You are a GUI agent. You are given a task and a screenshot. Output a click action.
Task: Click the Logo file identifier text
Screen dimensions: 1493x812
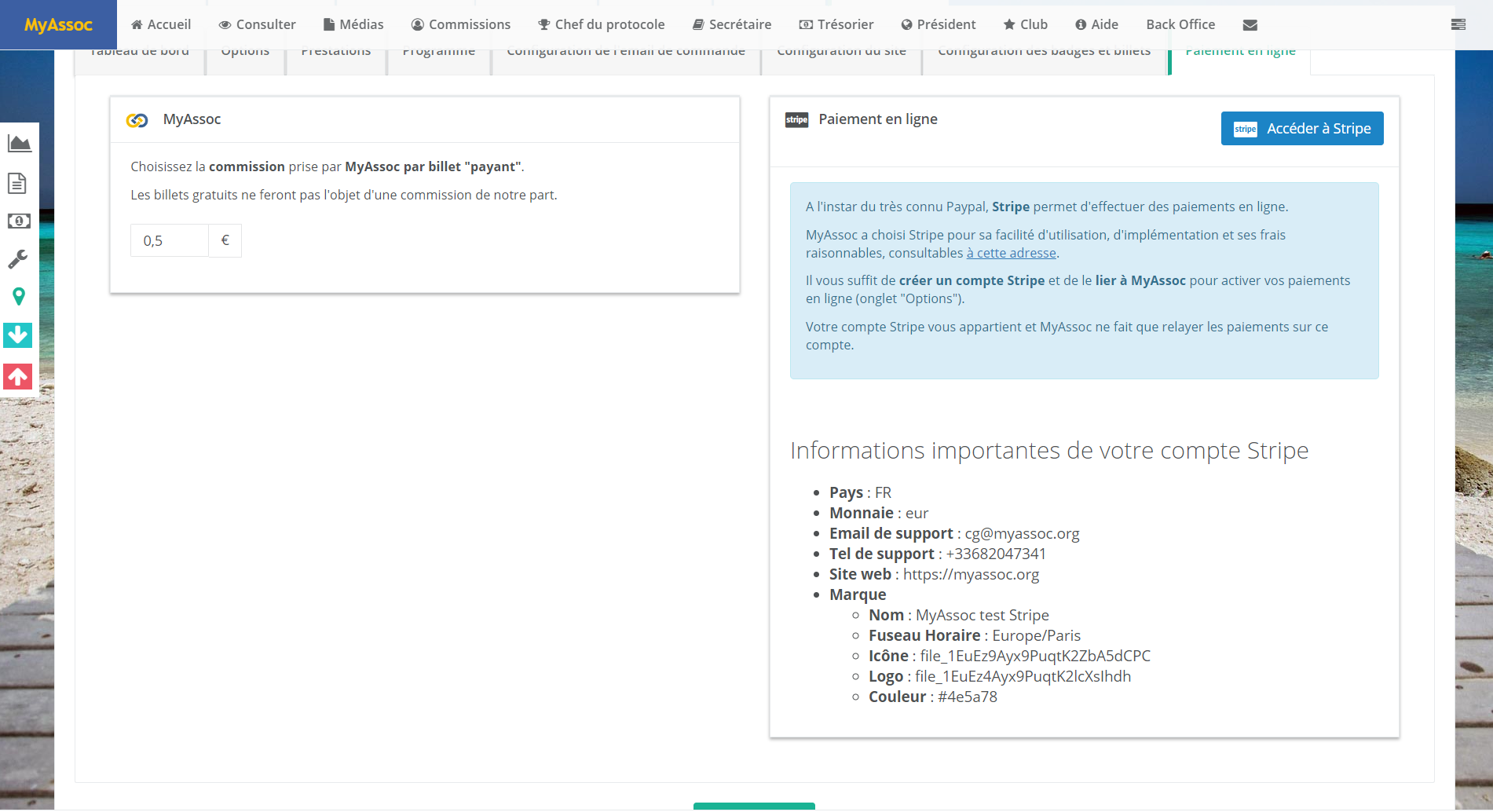pyautogui.click(x=1023, y=676)
